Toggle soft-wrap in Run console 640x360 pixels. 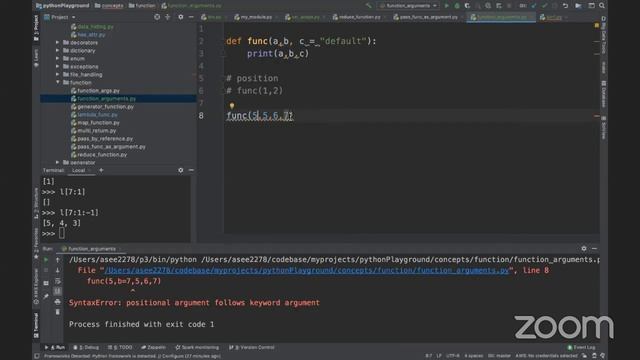click(58, 281)
